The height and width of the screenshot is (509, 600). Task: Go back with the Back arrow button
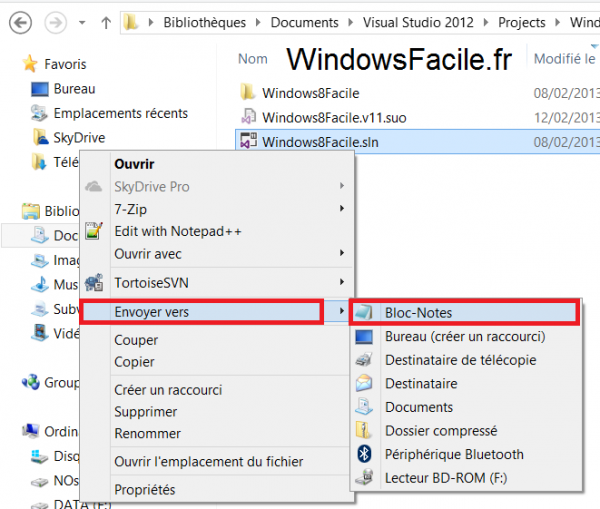coord(20,23)
